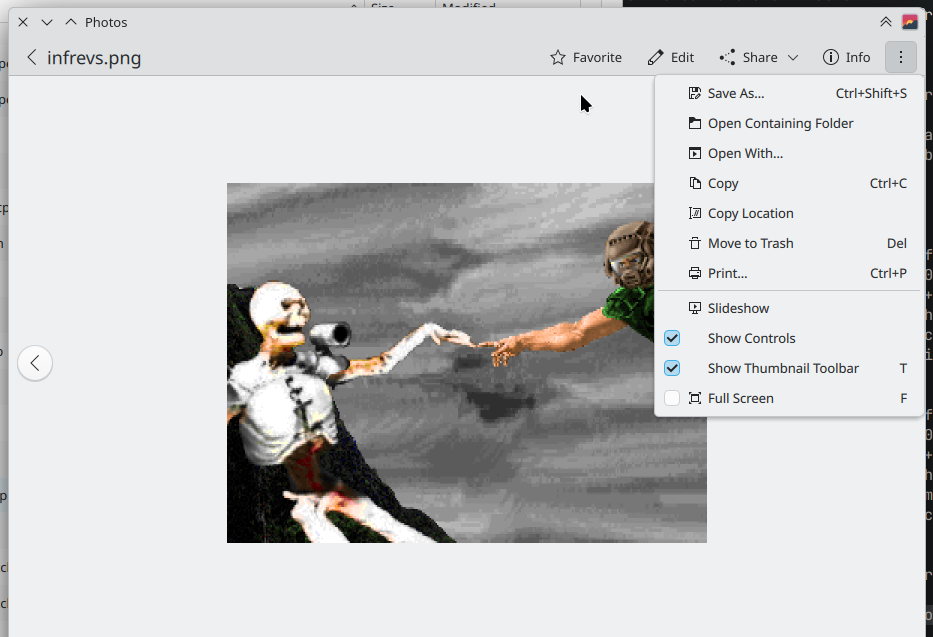Open the Open With... submenu entry
Screen dimensions: 933x637
(745, 153)
